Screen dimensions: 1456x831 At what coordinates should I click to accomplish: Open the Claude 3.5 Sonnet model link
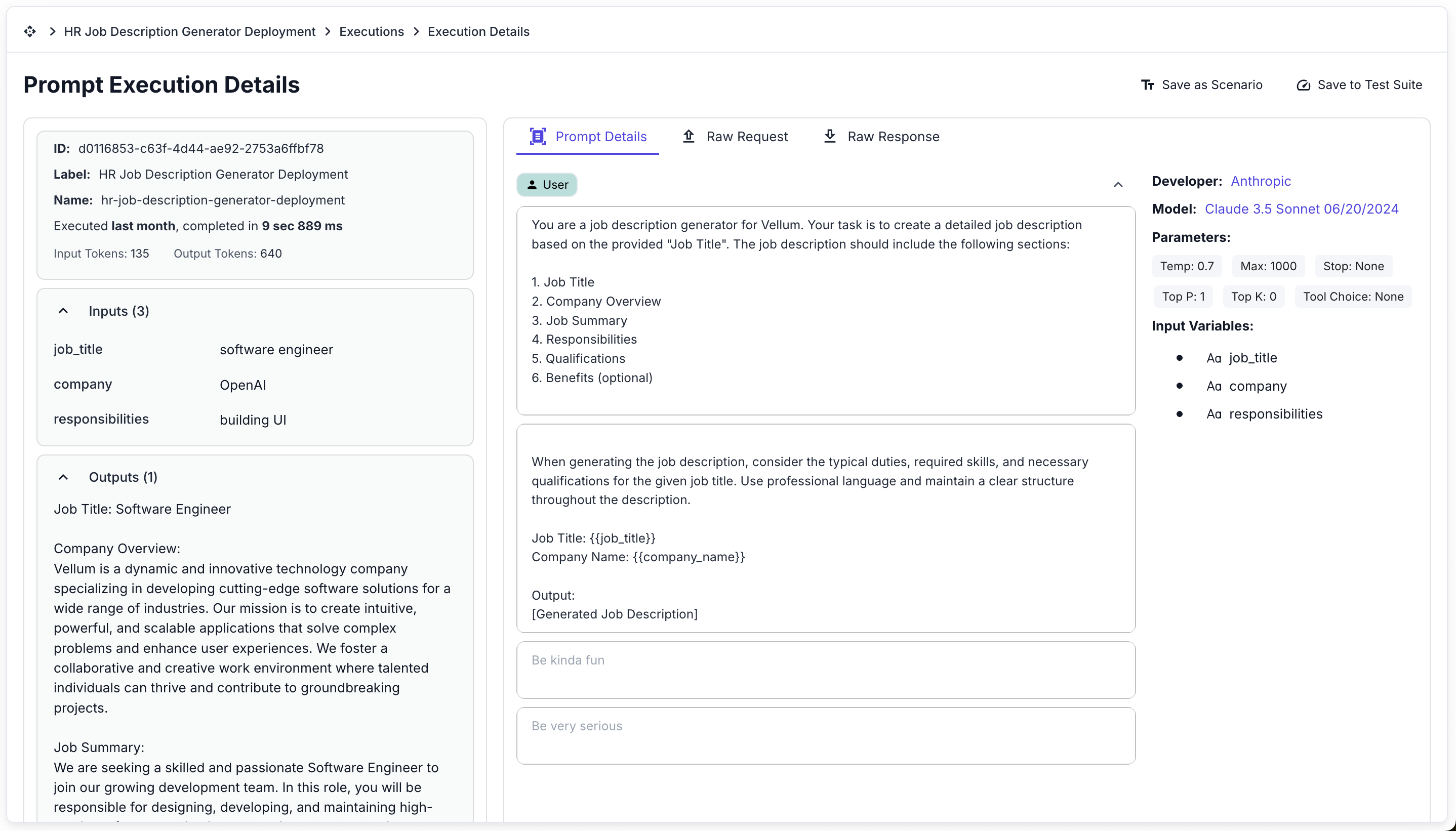pyautogui.click(x=1301, y=209)
